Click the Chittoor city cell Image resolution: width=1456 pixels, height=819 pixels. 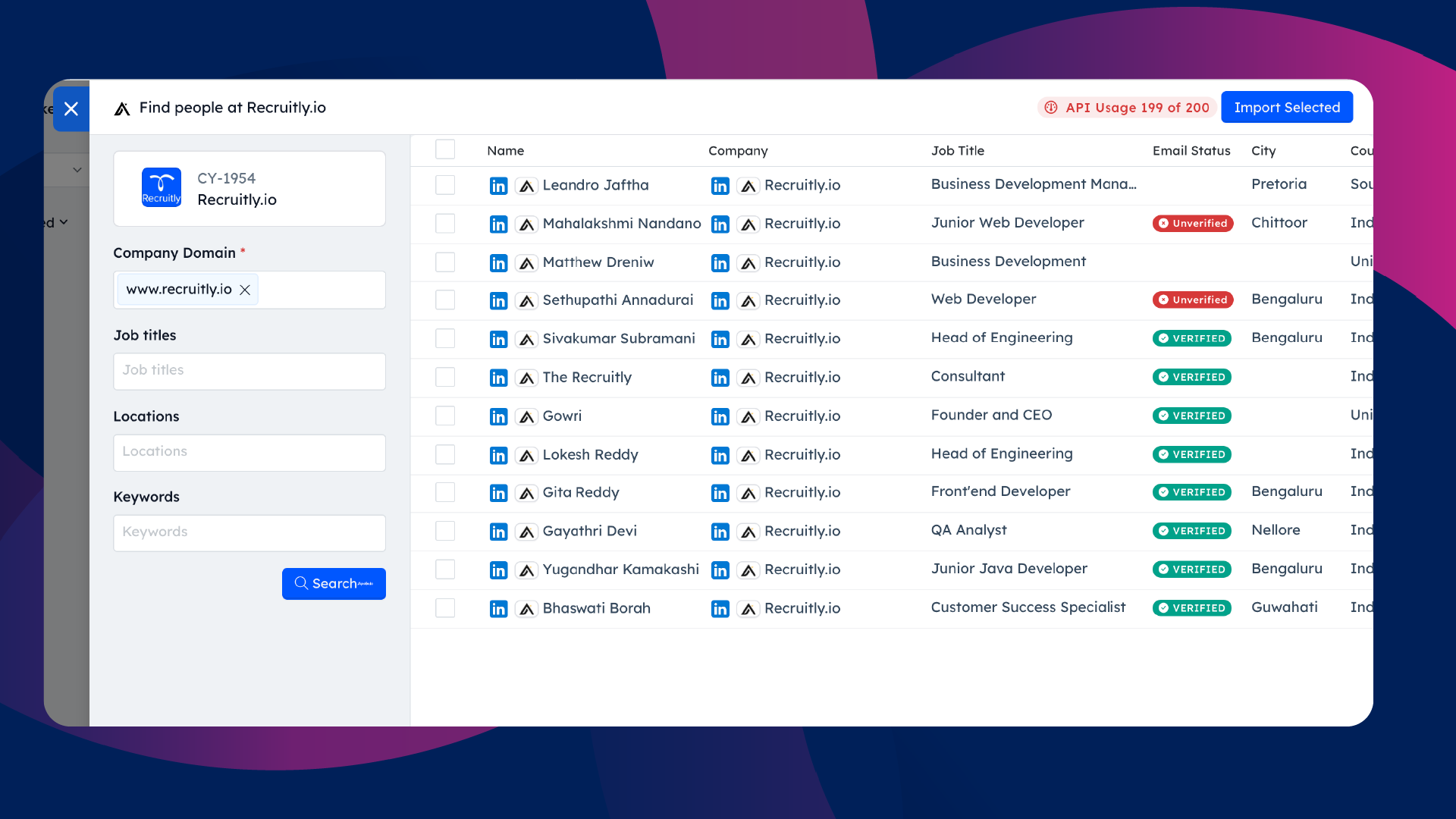coord(1279,223)
